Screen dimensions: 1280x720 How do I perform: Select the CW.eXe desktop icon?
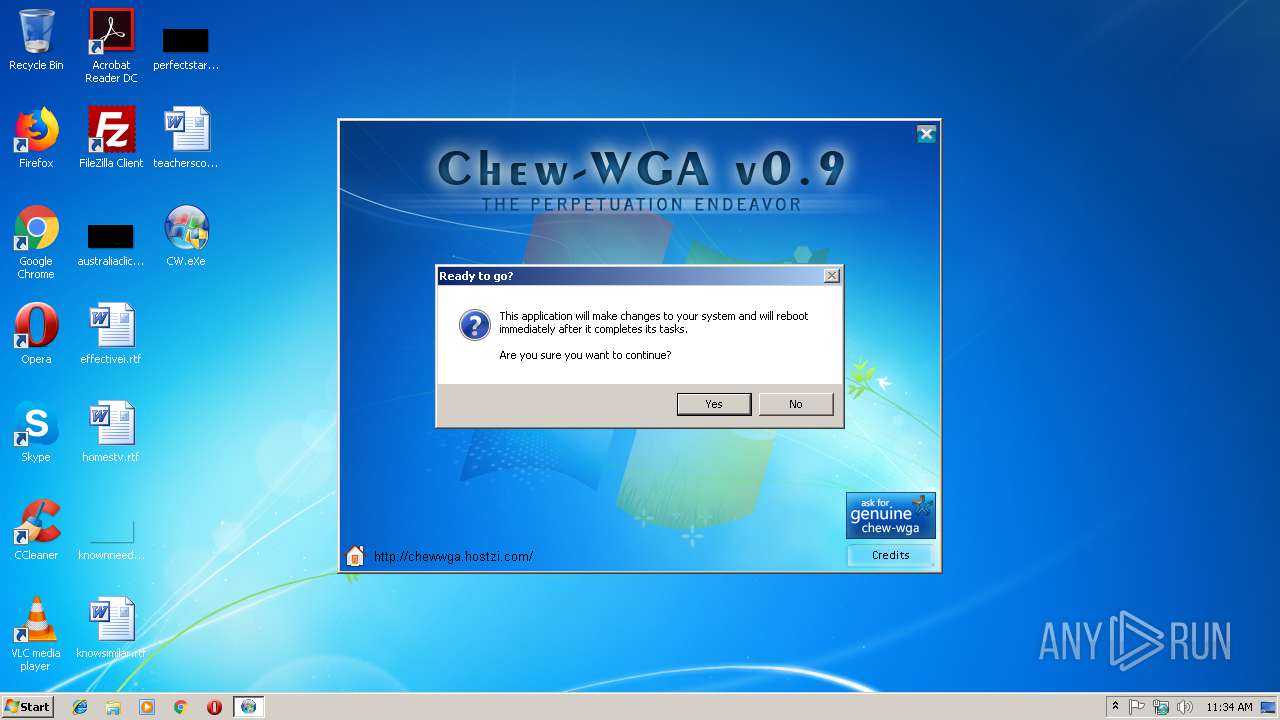point(186,236)
